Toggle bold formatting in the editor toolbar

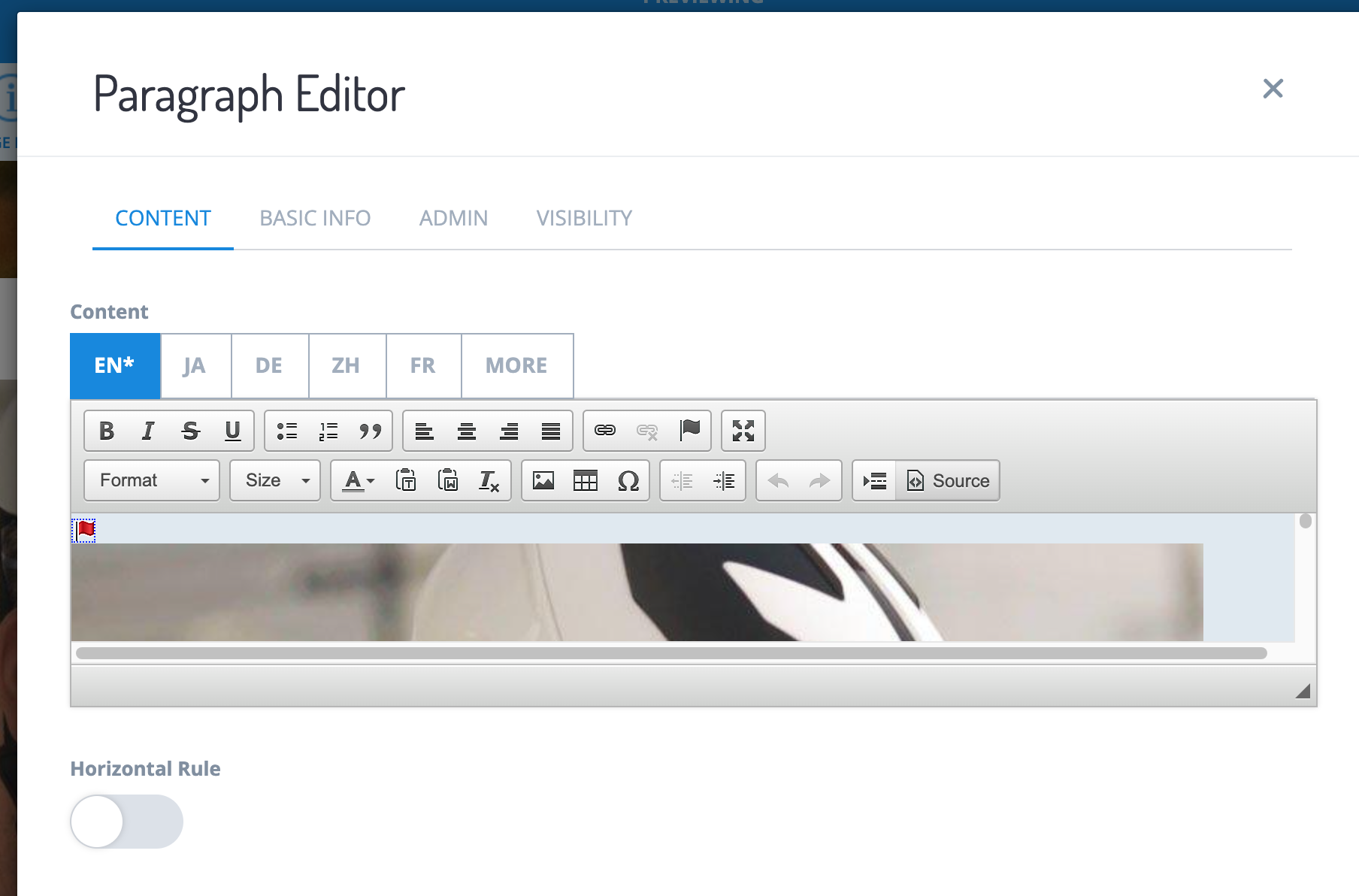107,431
